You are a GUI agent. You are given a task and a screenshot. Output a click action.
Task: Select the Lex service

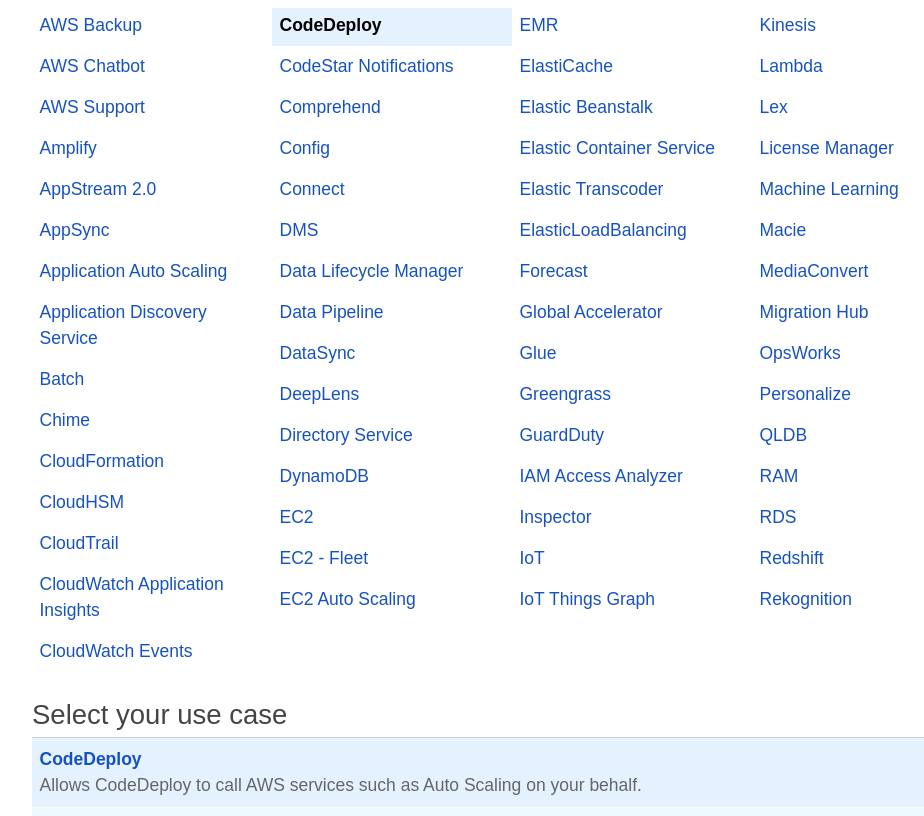coord(773,107)
